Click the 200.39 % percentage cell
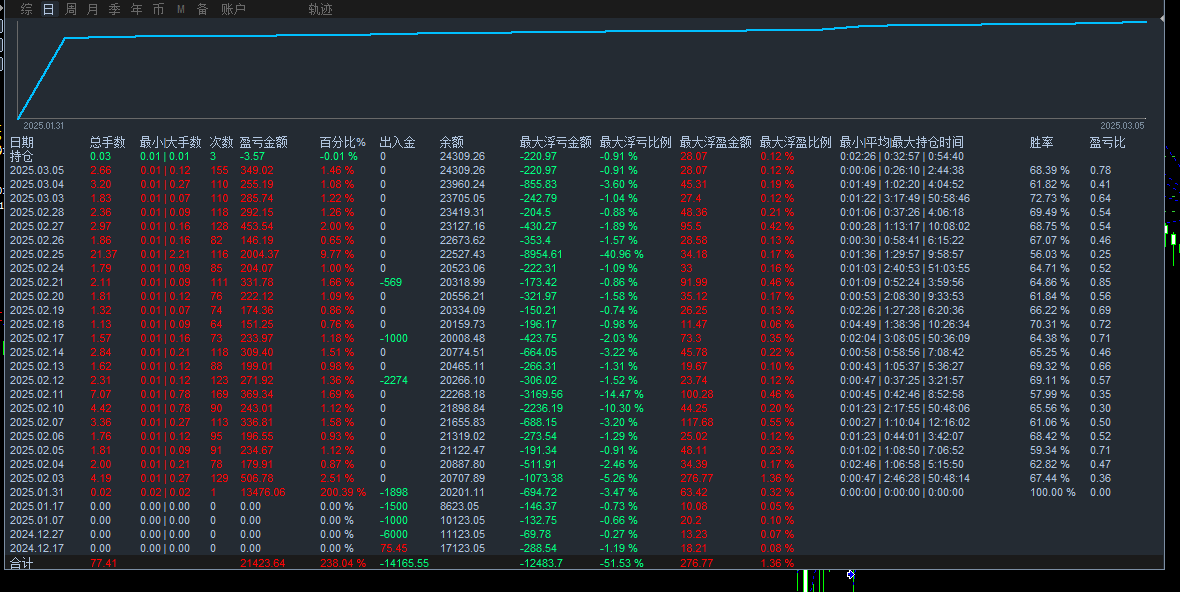The height and width of the screenshot is (592, 1180). (342, 492)
